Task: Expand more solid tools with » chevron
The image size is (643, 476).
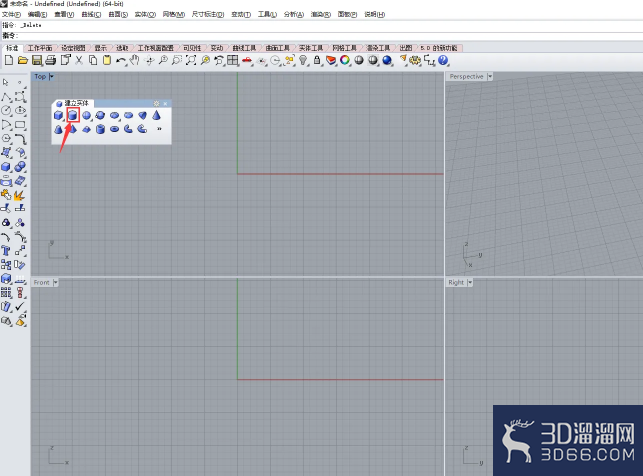Action: click(159, 129)
